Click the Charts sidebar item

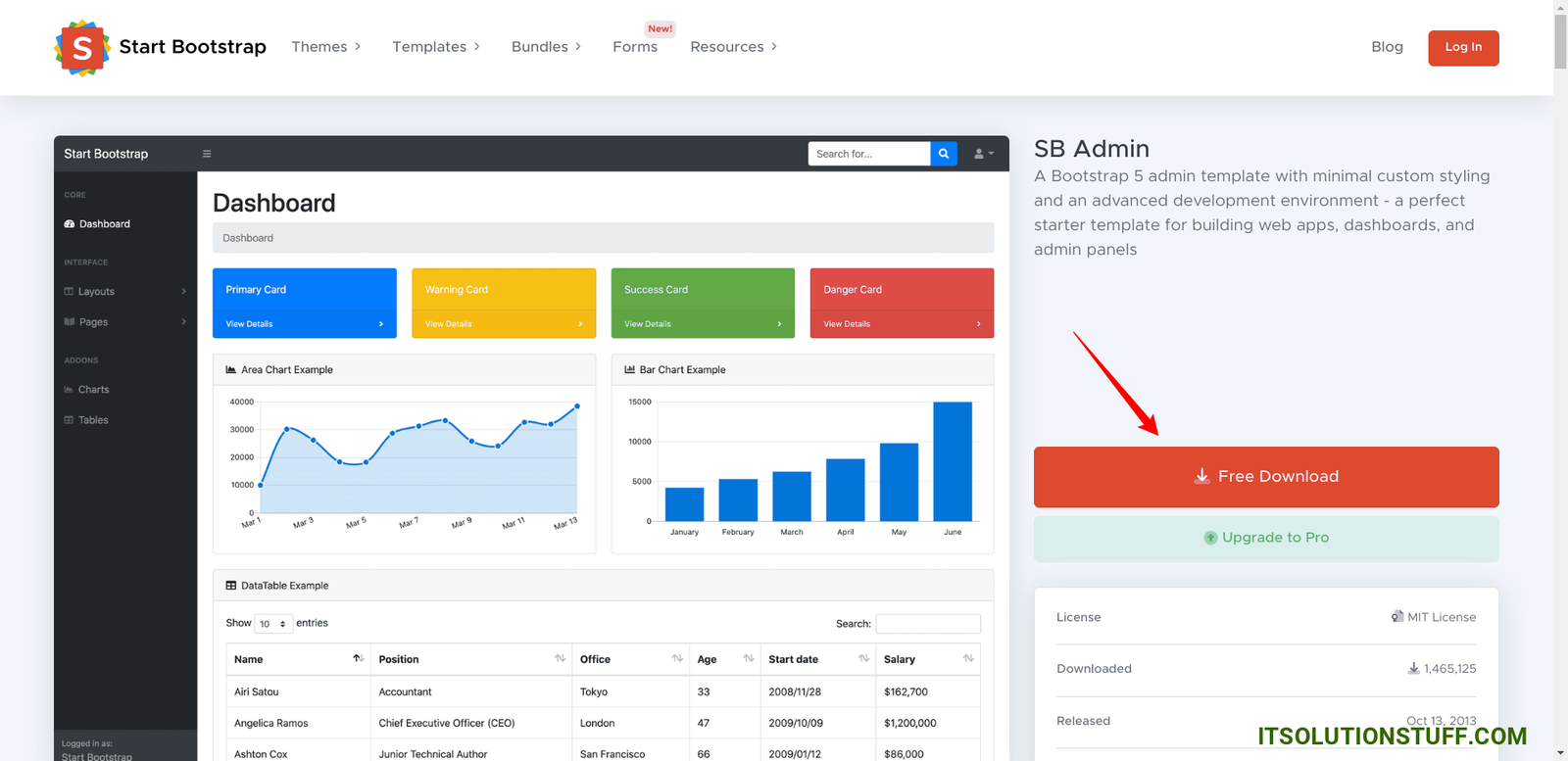(93, 390)
